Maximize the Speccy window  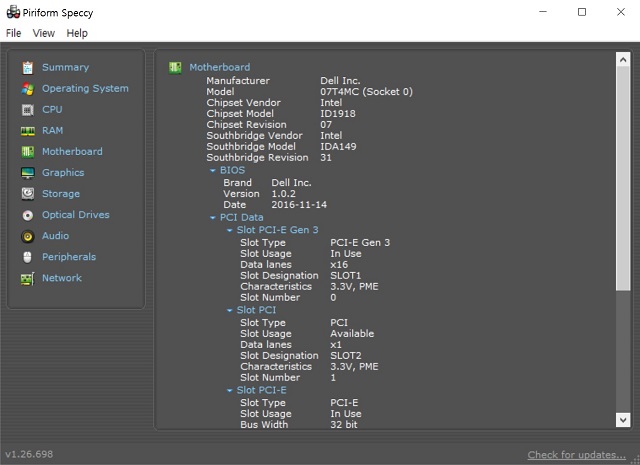tap(582, 12)
